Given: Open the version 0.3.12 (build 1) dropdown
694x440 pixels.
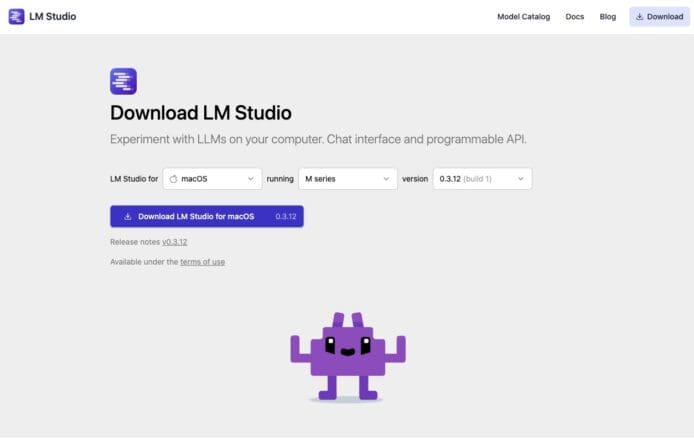Looking at the screenshot, I should (482, 179).
